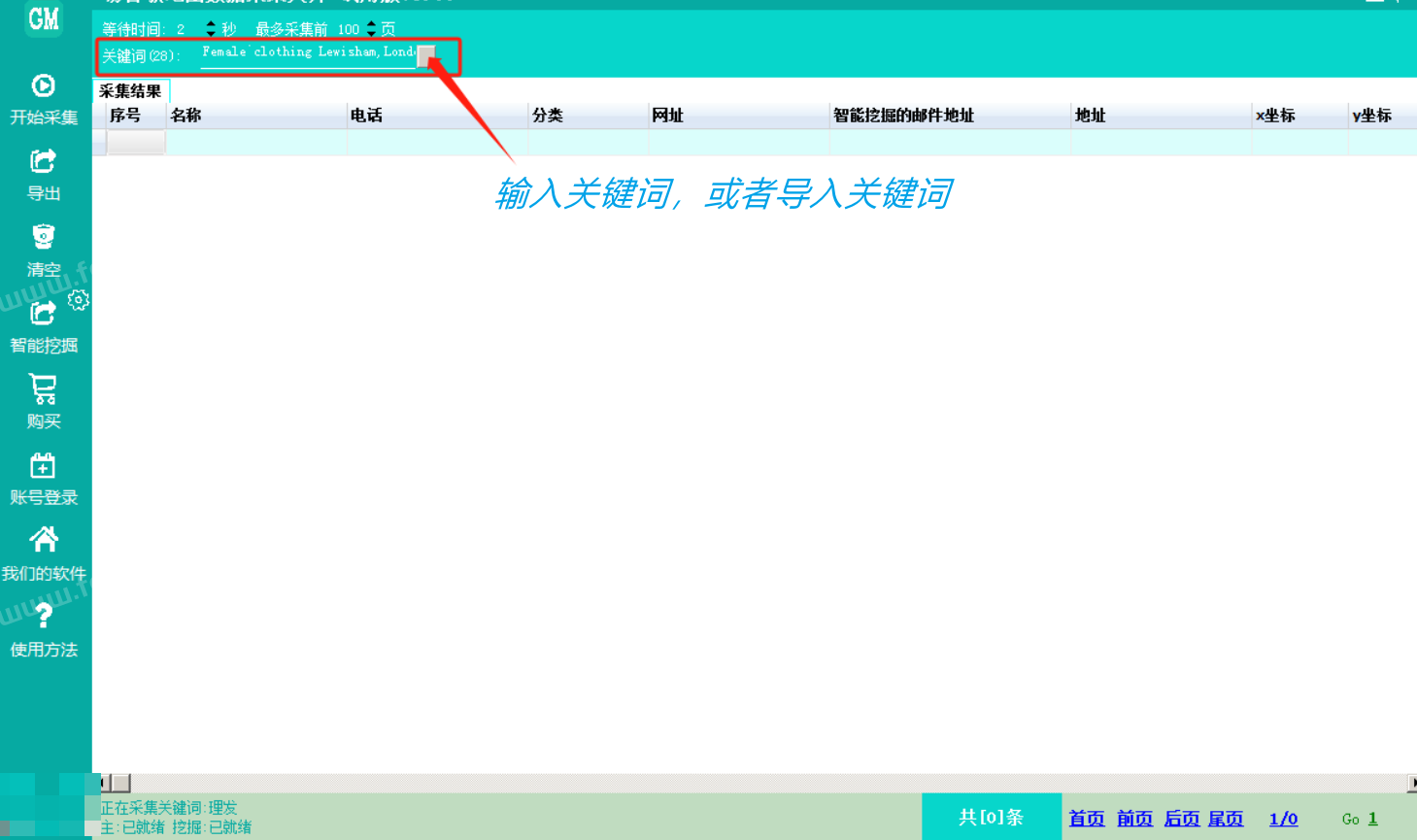This screenshot has height=840, width=1417.
Task: Click the 网址 column header
Action: [x=738, y=116]
